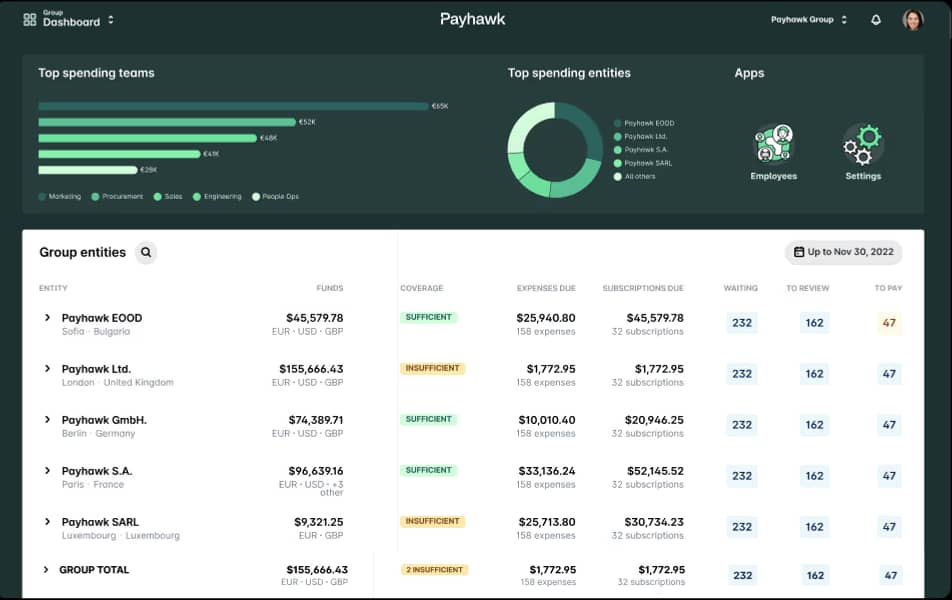Viewport: 952px width, 600px height.
Task: Sort by the SUBSCRIPTIONS DUE column header
Action: 643,288
